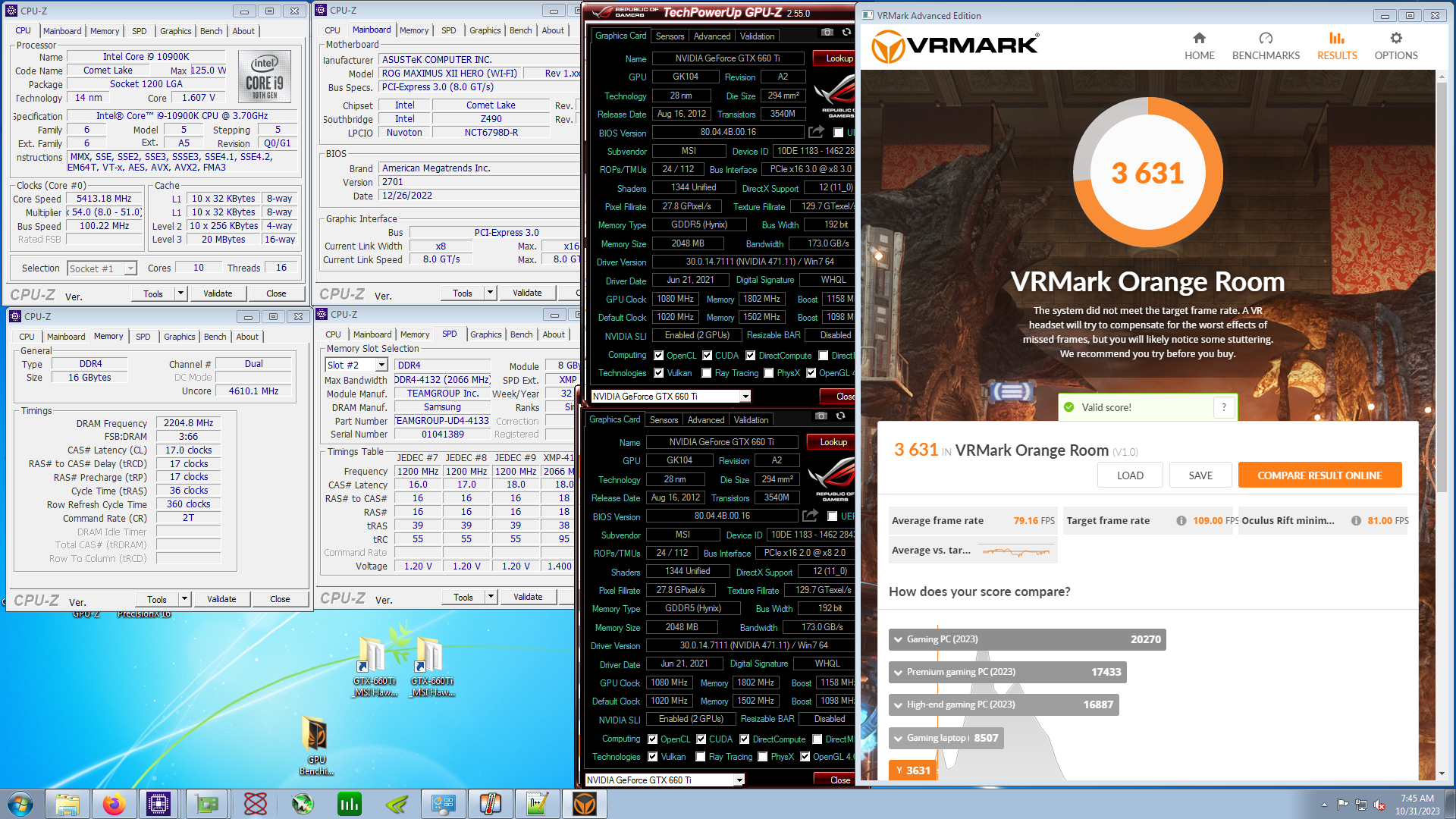Click the thermometer icon in the taskbar
Viewport: 1456px width, 819px height.
point(491,804)
